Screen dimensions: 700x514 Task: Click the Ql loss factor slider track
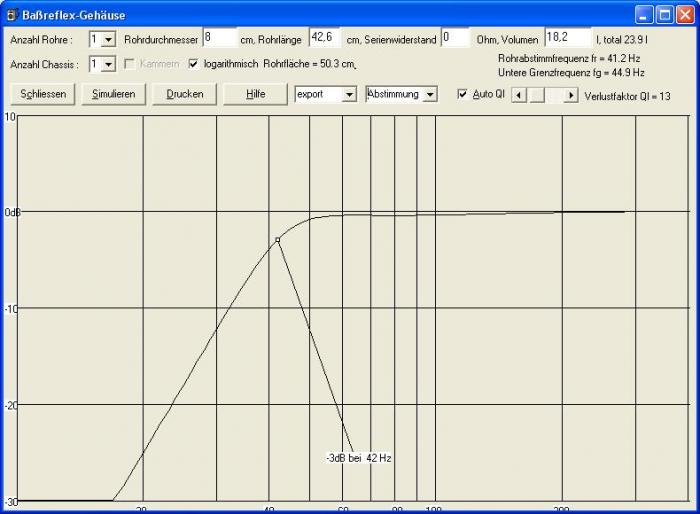pos(550,95)
